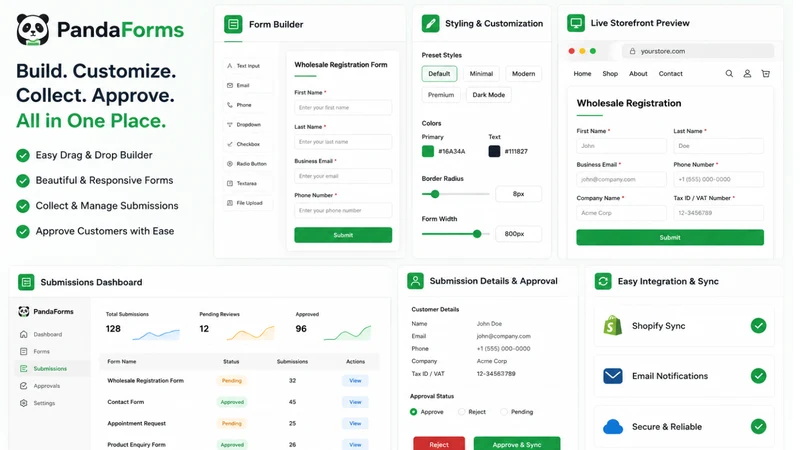This screenshot has height=450, width=800.
Task: Click the storefront cart icon
Action: click(x=765, y=73)
